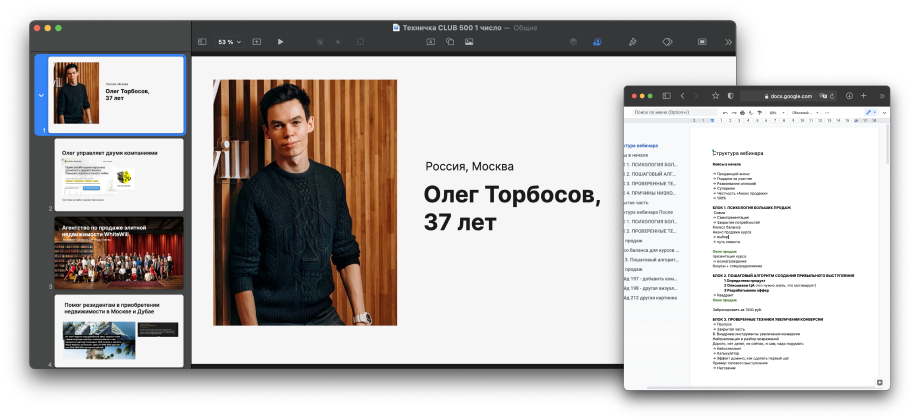Click the Google Docs menu search field
The height and width of the screenshot is (420, 912).
coord(674,112)
